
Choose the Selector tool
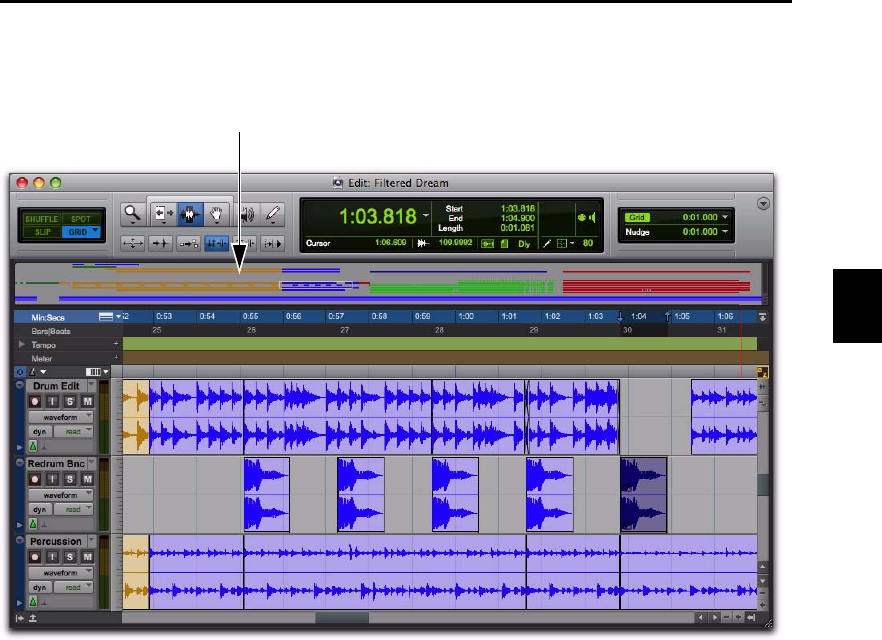click(x=189, y=213)
